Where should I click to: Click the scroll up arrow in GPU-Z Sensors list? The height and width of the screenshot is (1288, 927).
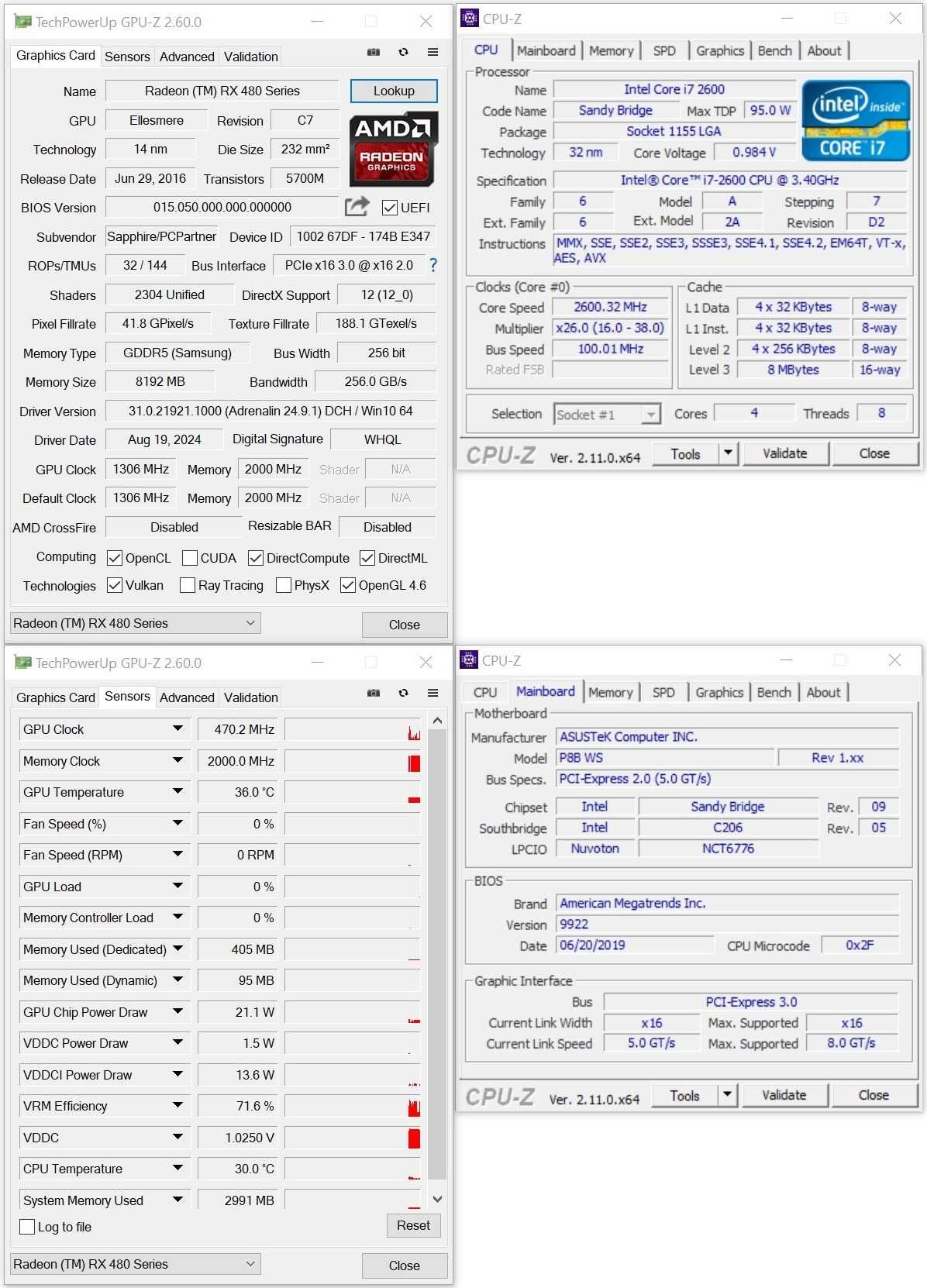(437, 721)
